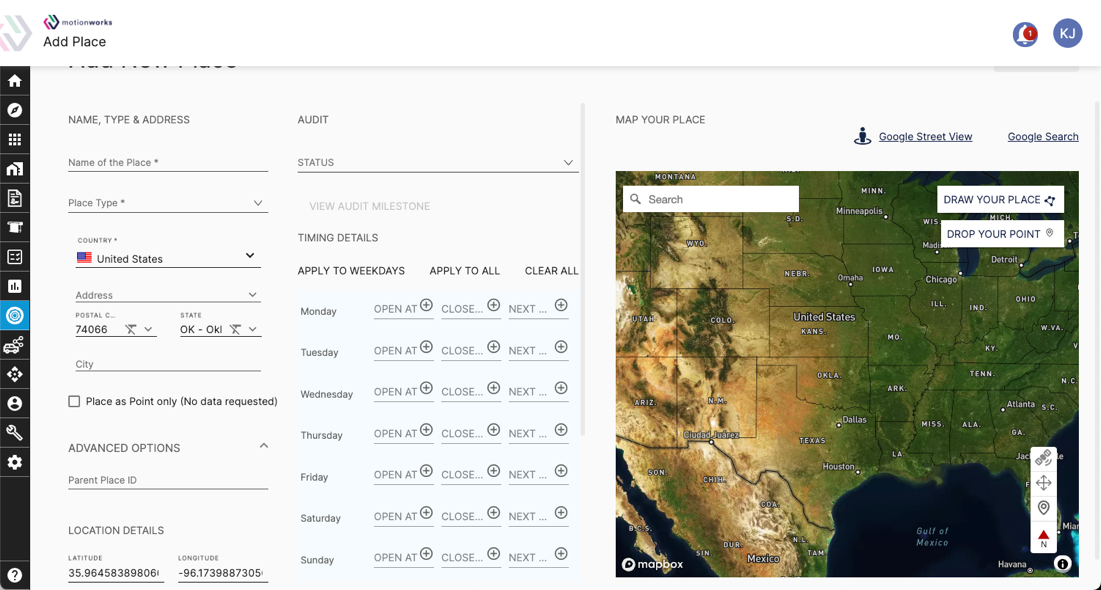
Task: Open the settings gear icon in sidebar
Action: [15, 462]
